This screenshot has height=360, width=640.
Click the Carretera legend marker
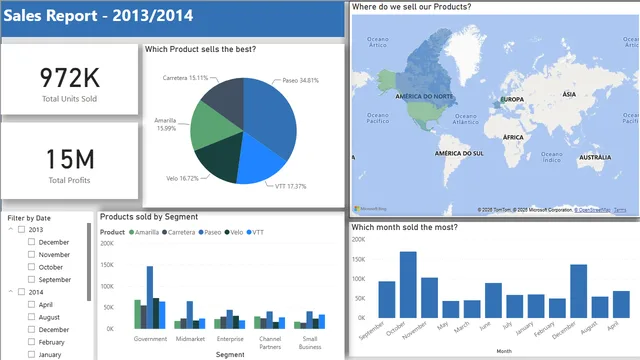164,232
